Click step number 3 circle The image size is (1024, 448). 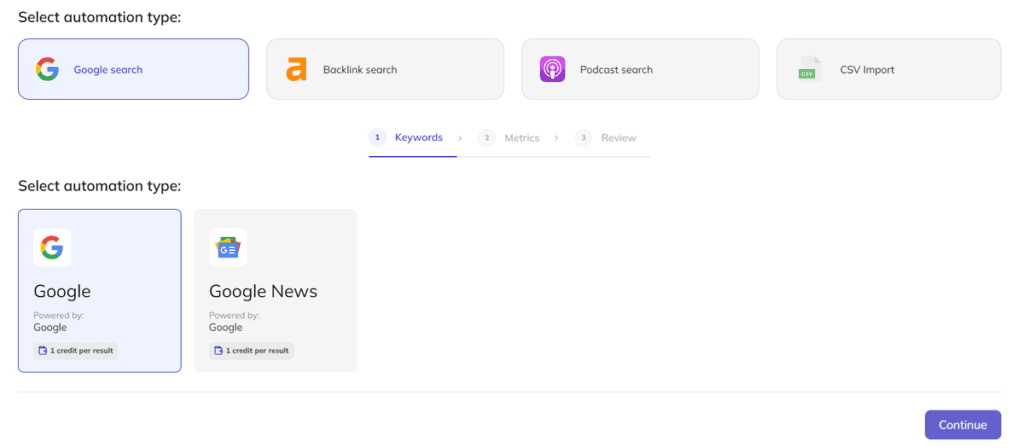[583, 138]
